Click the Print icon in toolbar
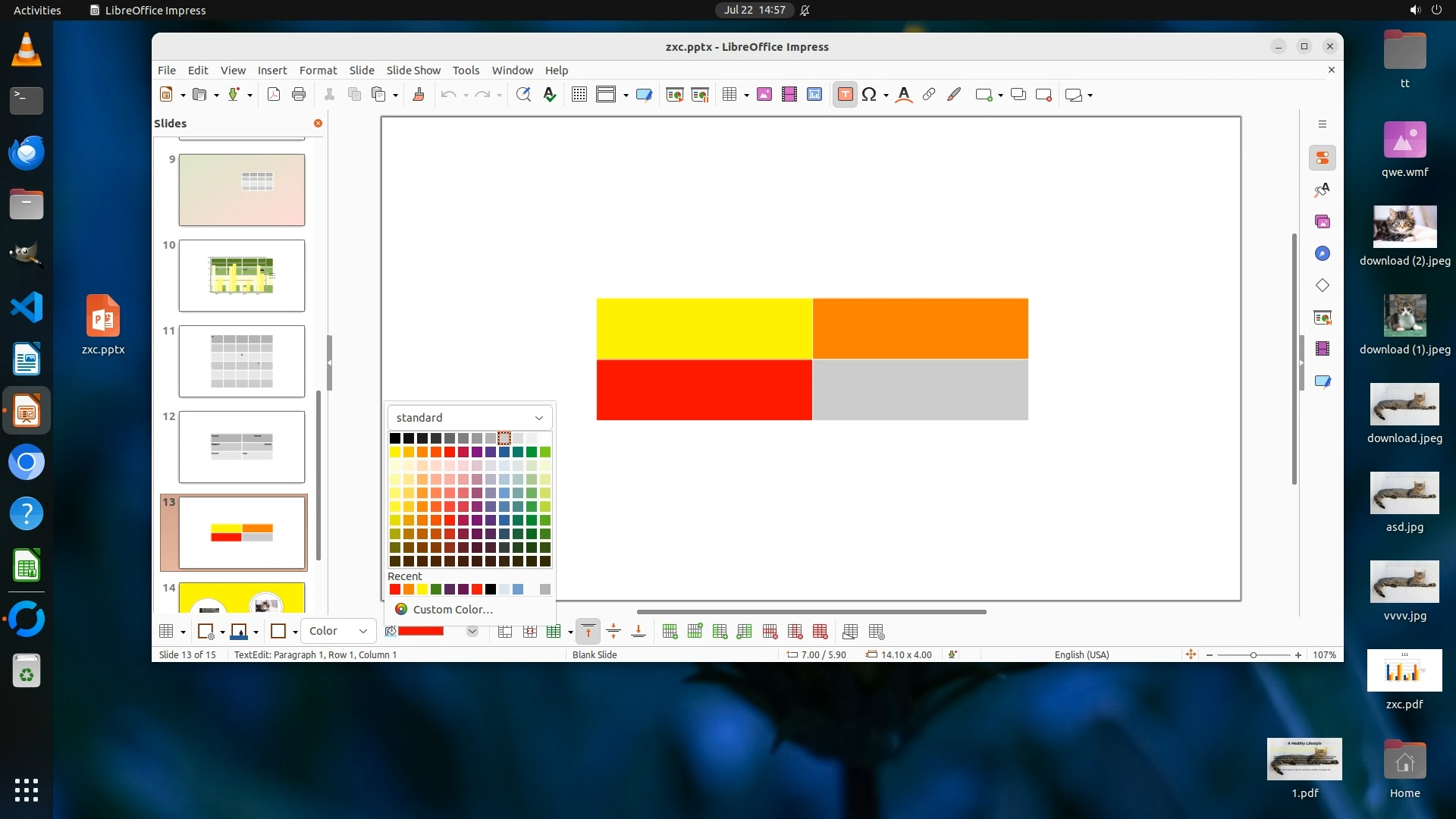The width and height of the screenshot is (1456, 819). 299,95
